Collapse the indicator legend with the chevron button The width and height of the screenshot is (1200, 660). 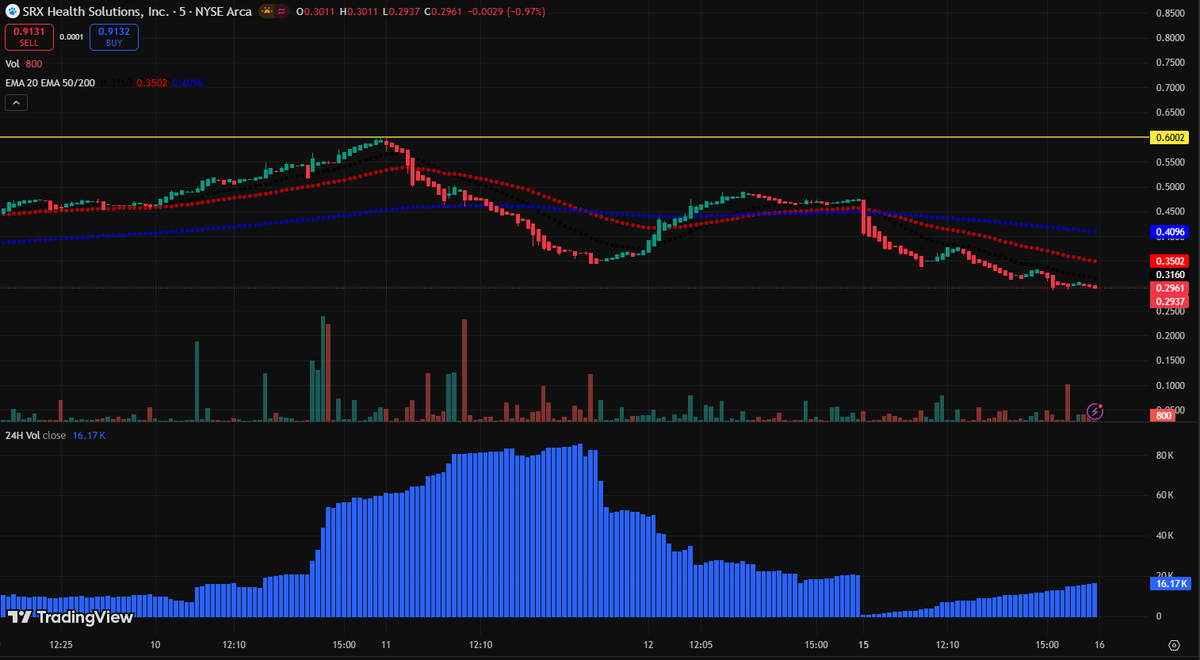[x=16, y=102]
